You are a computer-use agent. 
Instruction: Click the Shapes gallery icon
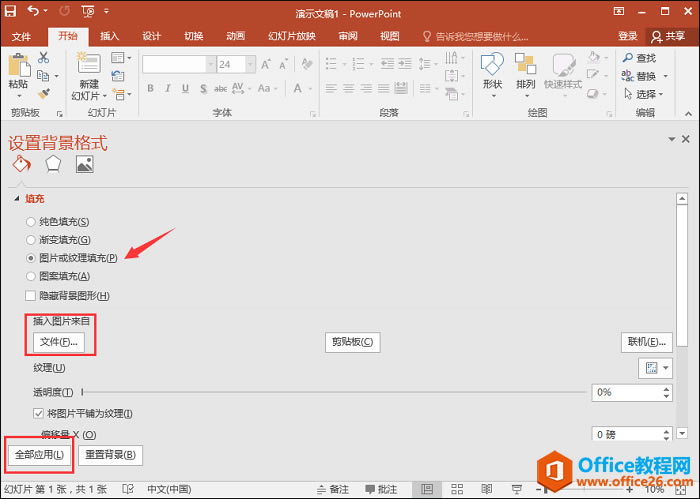[x=491, y=65]
